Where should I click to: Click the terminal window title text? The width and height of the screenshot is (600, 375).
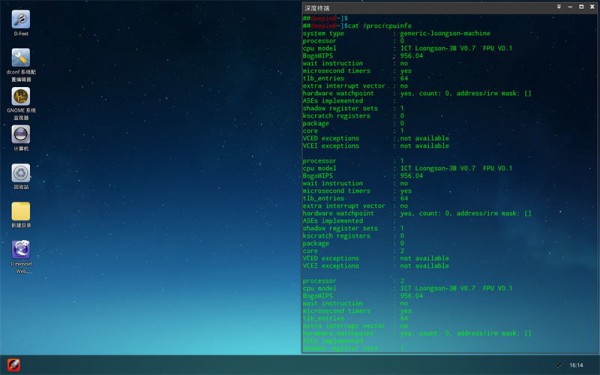(317, 8)
